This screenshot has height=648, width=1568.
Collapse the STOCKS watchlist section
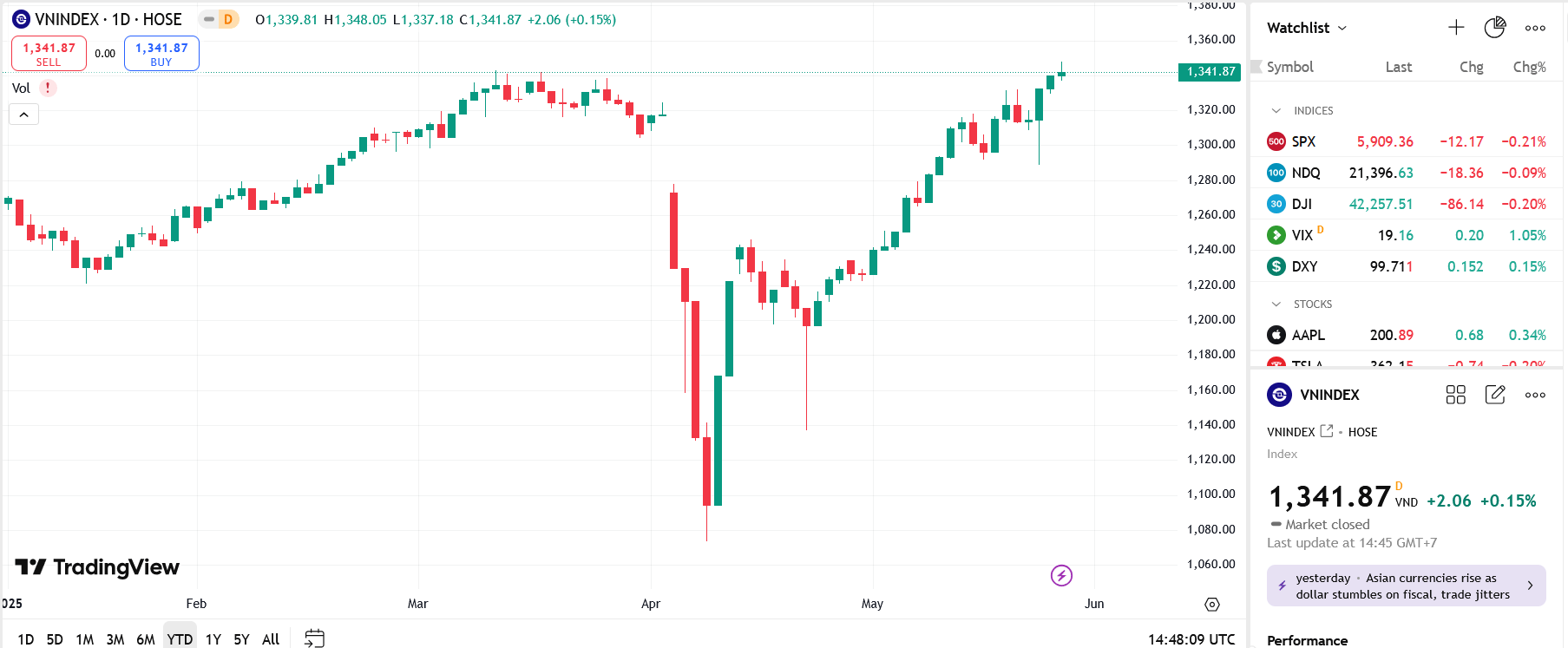(1276, 304)
